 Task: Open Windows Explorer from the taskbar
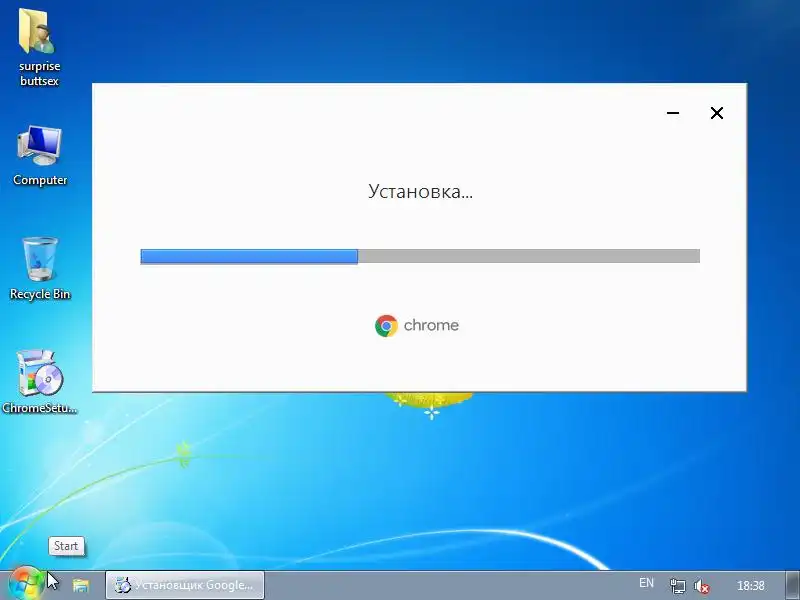point(81,585)
